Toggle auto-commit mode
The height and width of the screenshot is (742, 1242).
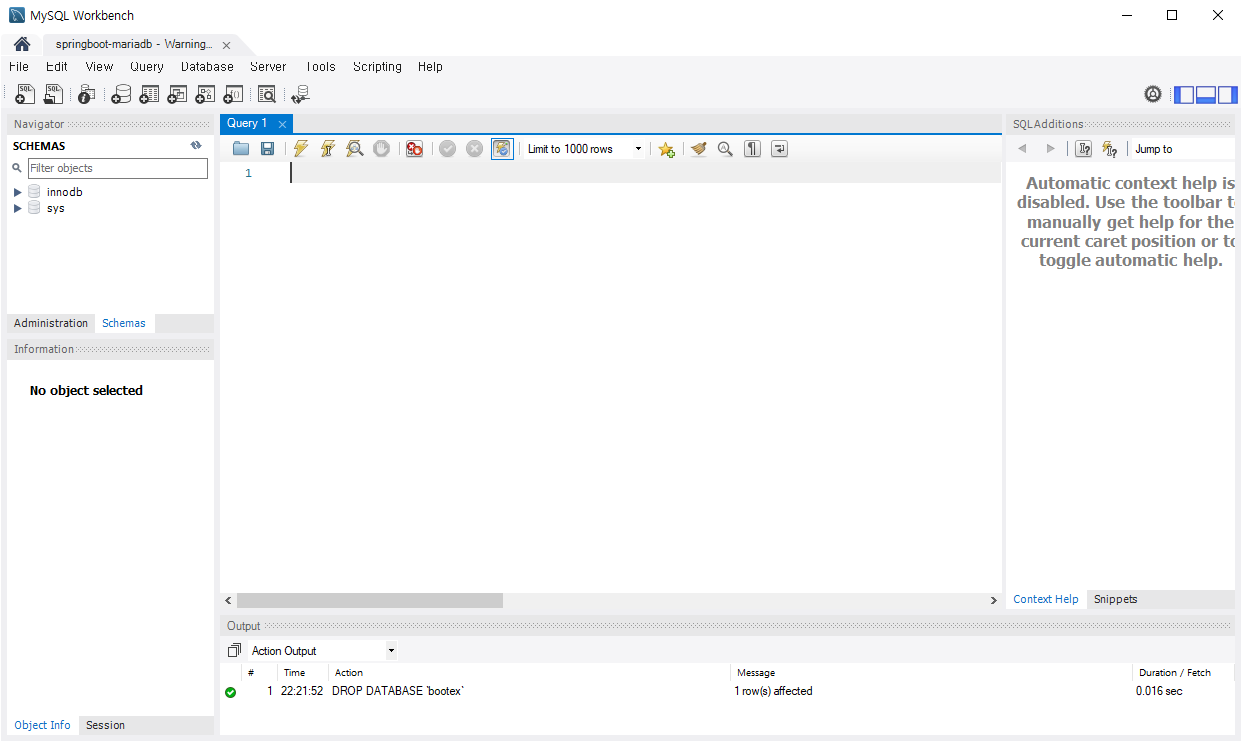[x=502, y=149]
